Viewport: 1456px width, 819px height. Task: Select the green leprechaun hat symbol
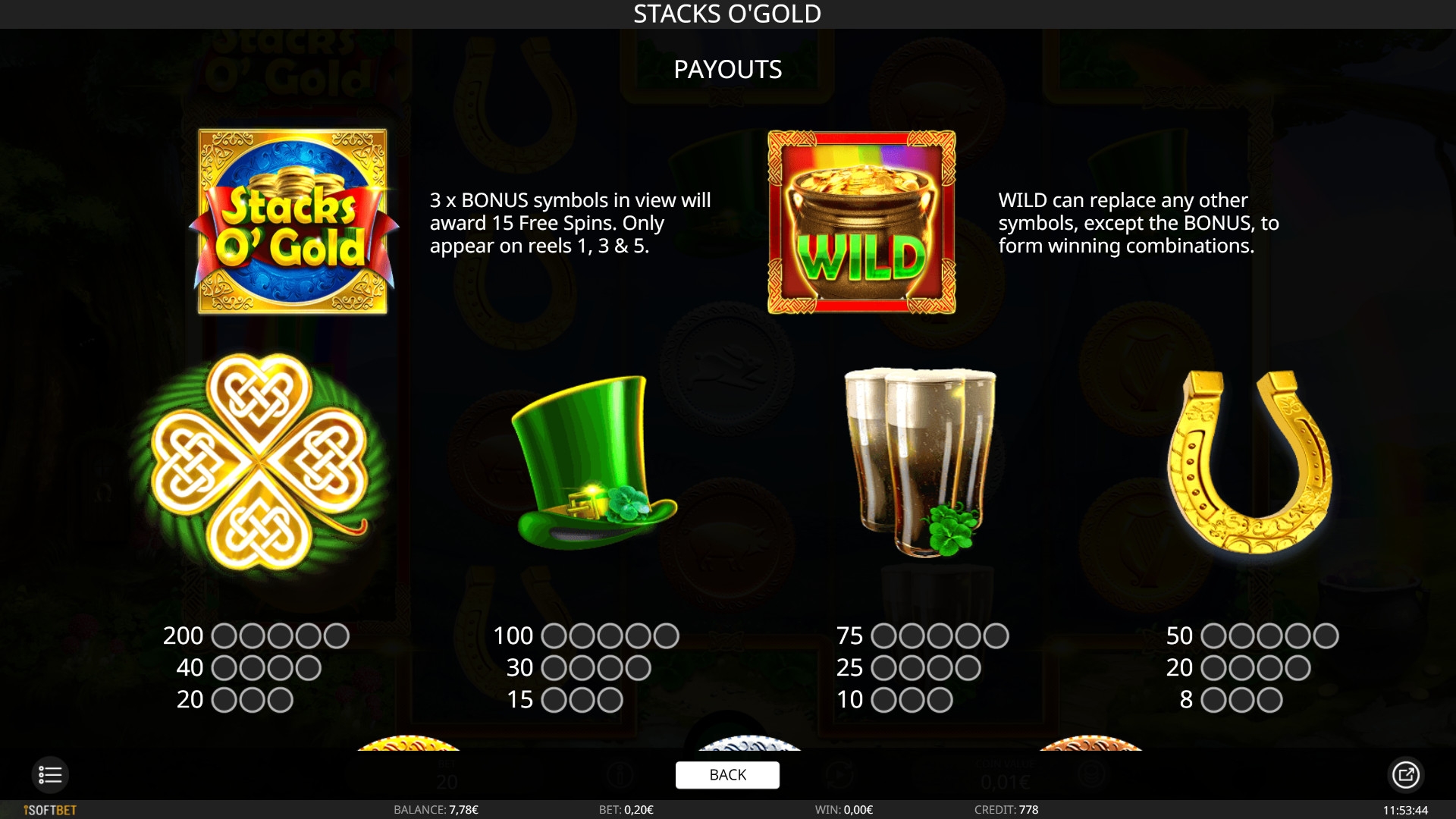tap(594, 462)
